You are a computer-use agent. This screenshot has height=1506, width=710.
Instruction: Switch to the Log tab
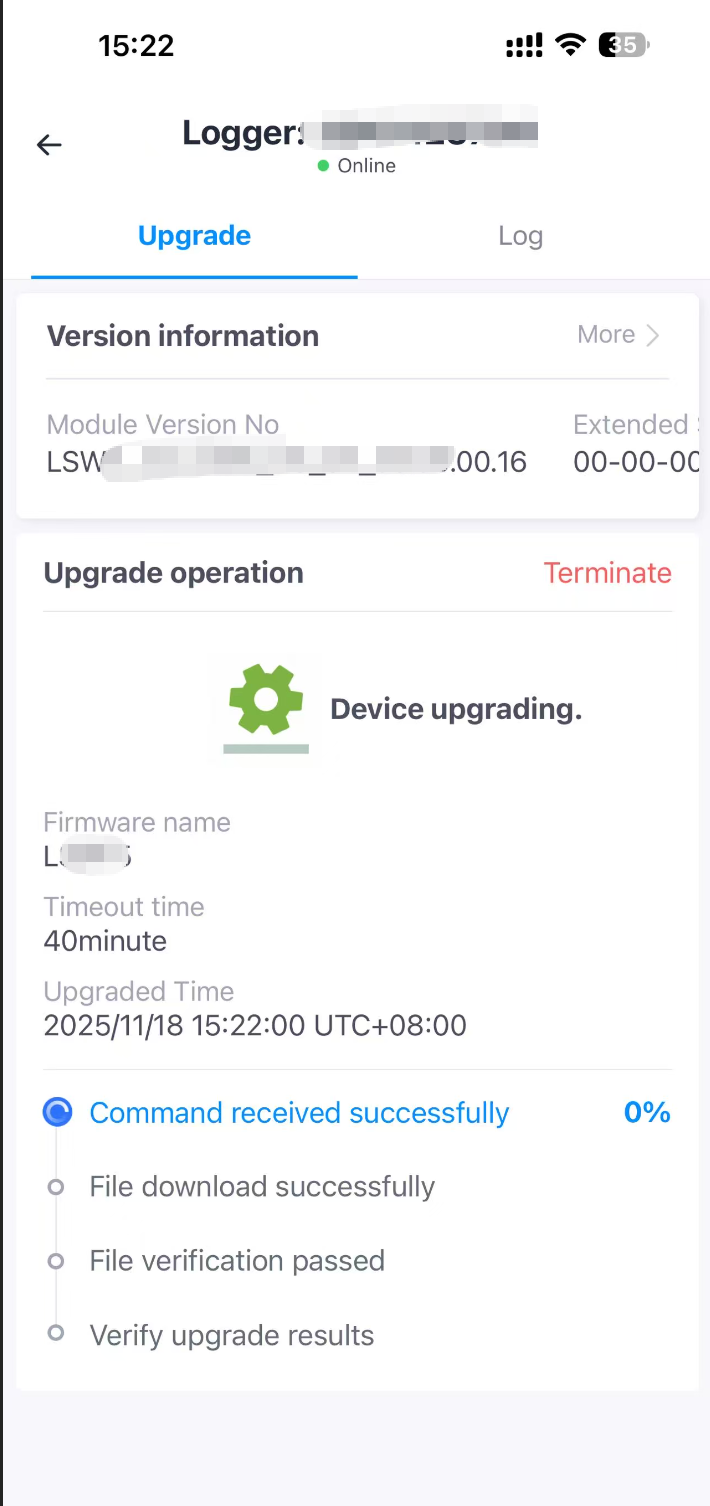pyautogui.click(x=520, y=236)
